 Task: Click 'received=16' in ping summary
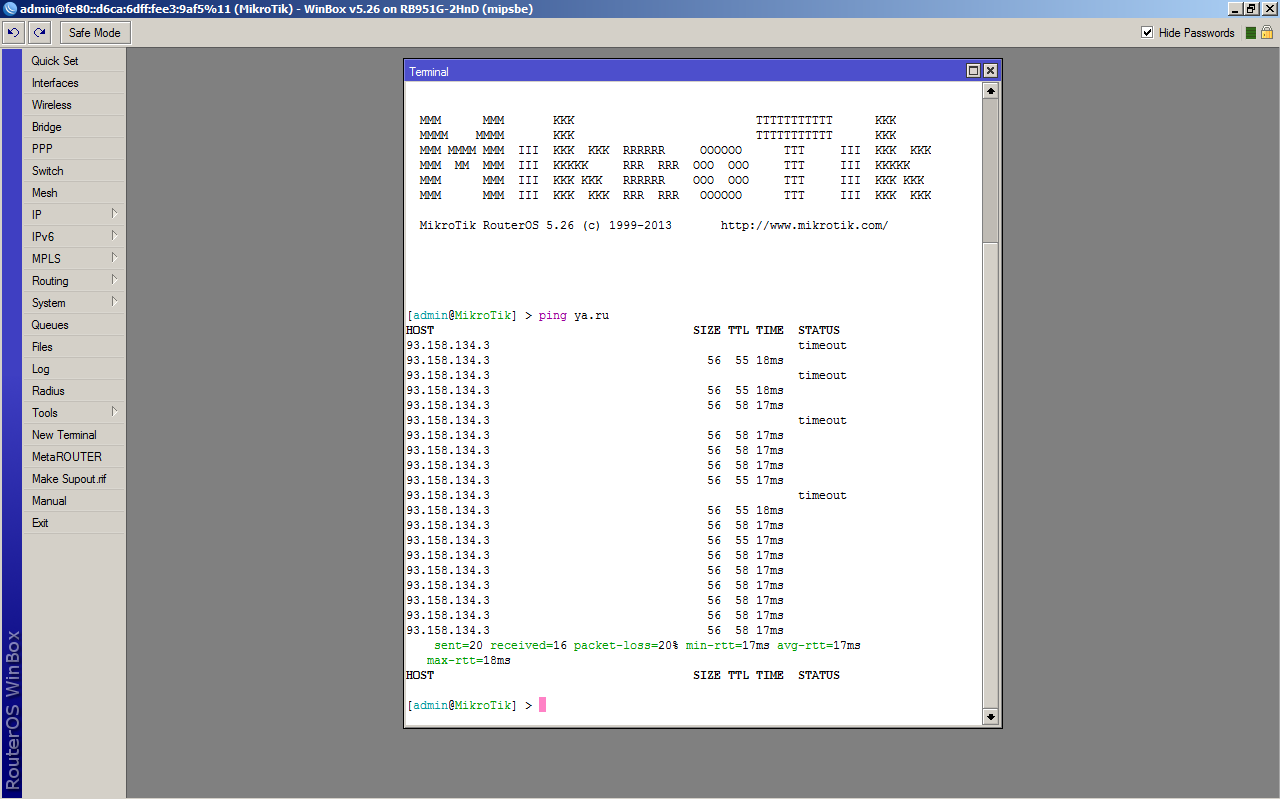coord(528,646)
